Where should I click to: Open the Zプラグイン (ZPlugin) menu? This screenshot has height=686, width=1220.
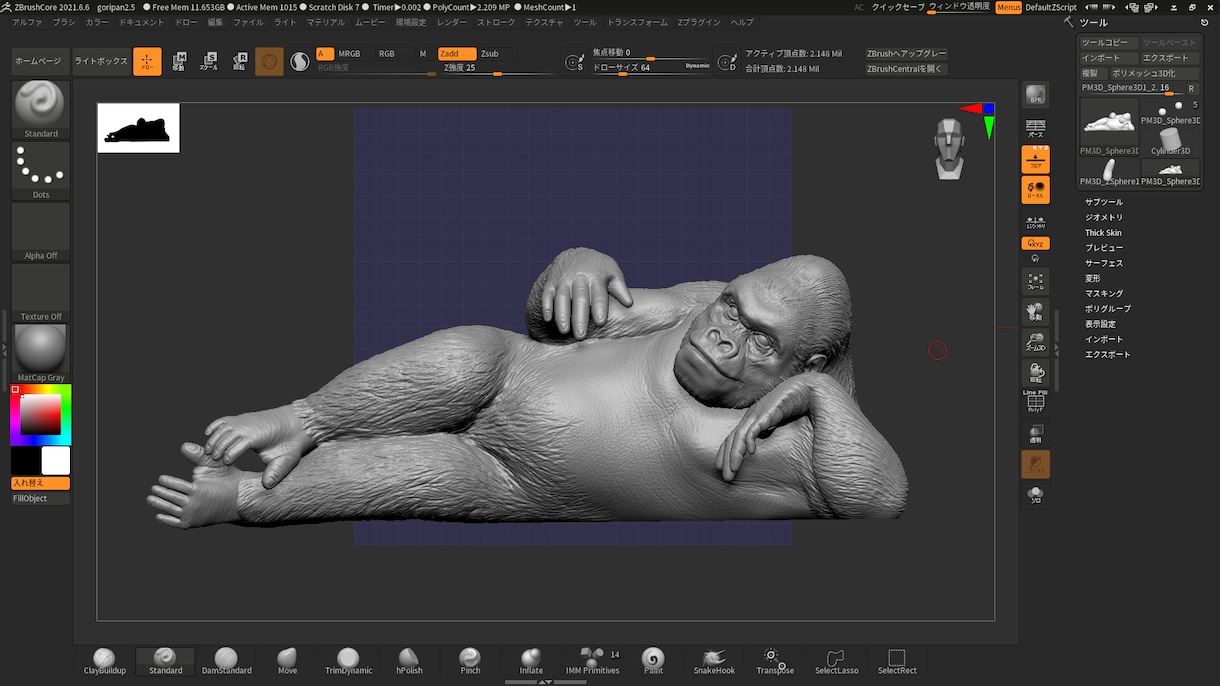tap(698, 22)
